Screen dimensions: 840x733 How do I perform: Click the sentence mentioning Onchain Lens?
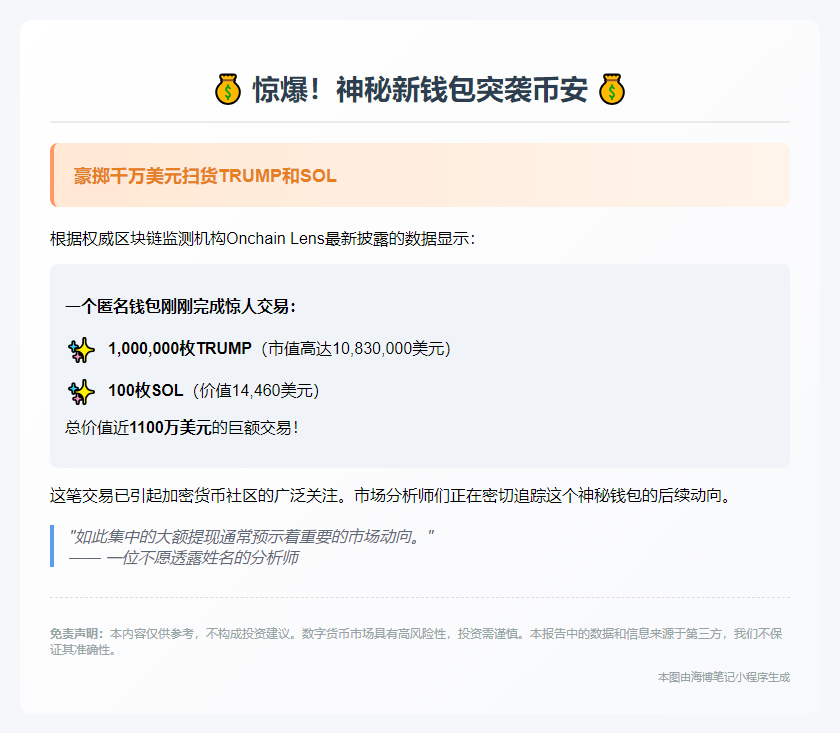(262, 238)
